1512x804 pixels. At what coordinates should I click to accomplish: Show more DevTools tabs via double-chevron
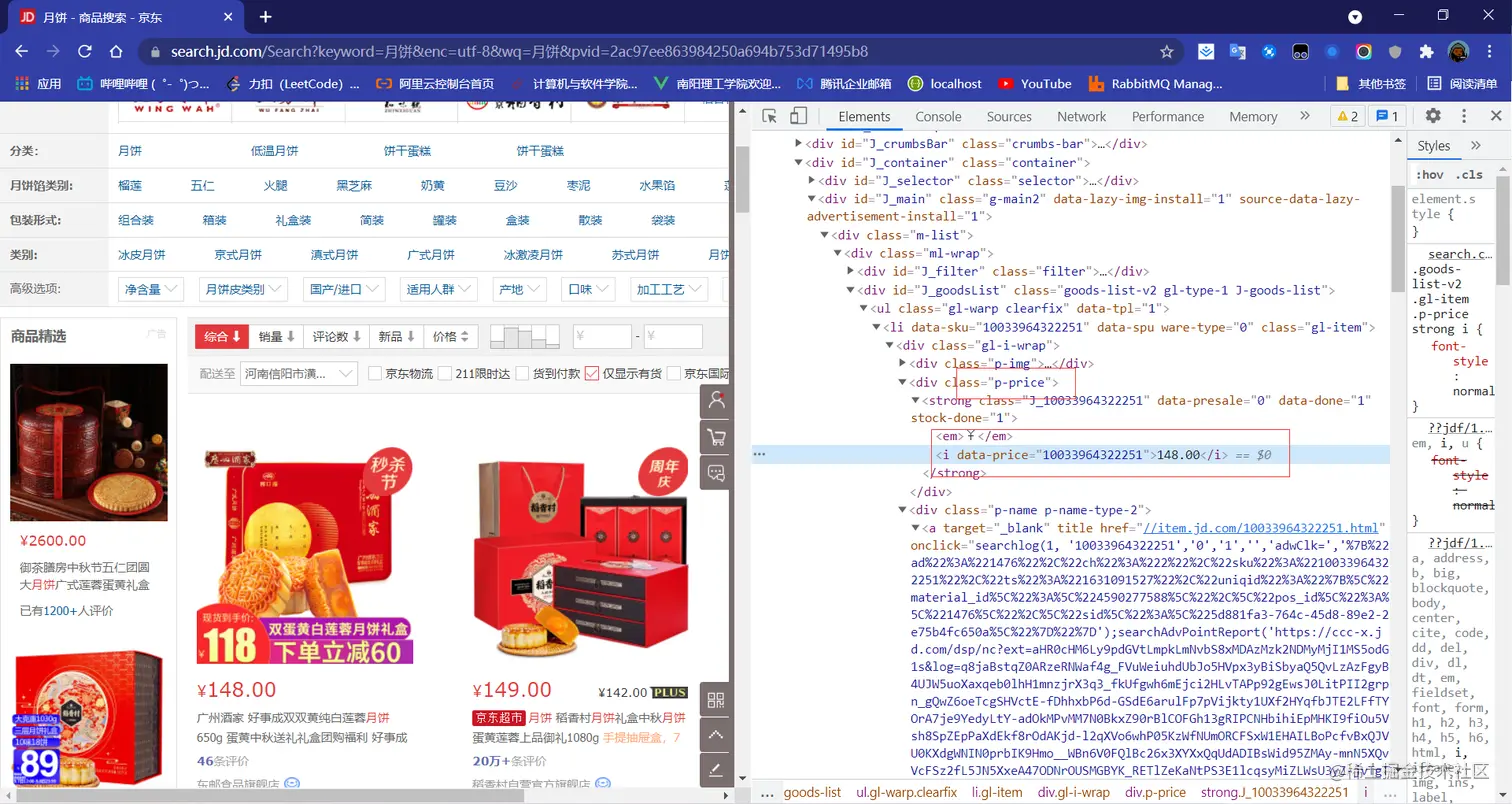[x=1305, y=116]
